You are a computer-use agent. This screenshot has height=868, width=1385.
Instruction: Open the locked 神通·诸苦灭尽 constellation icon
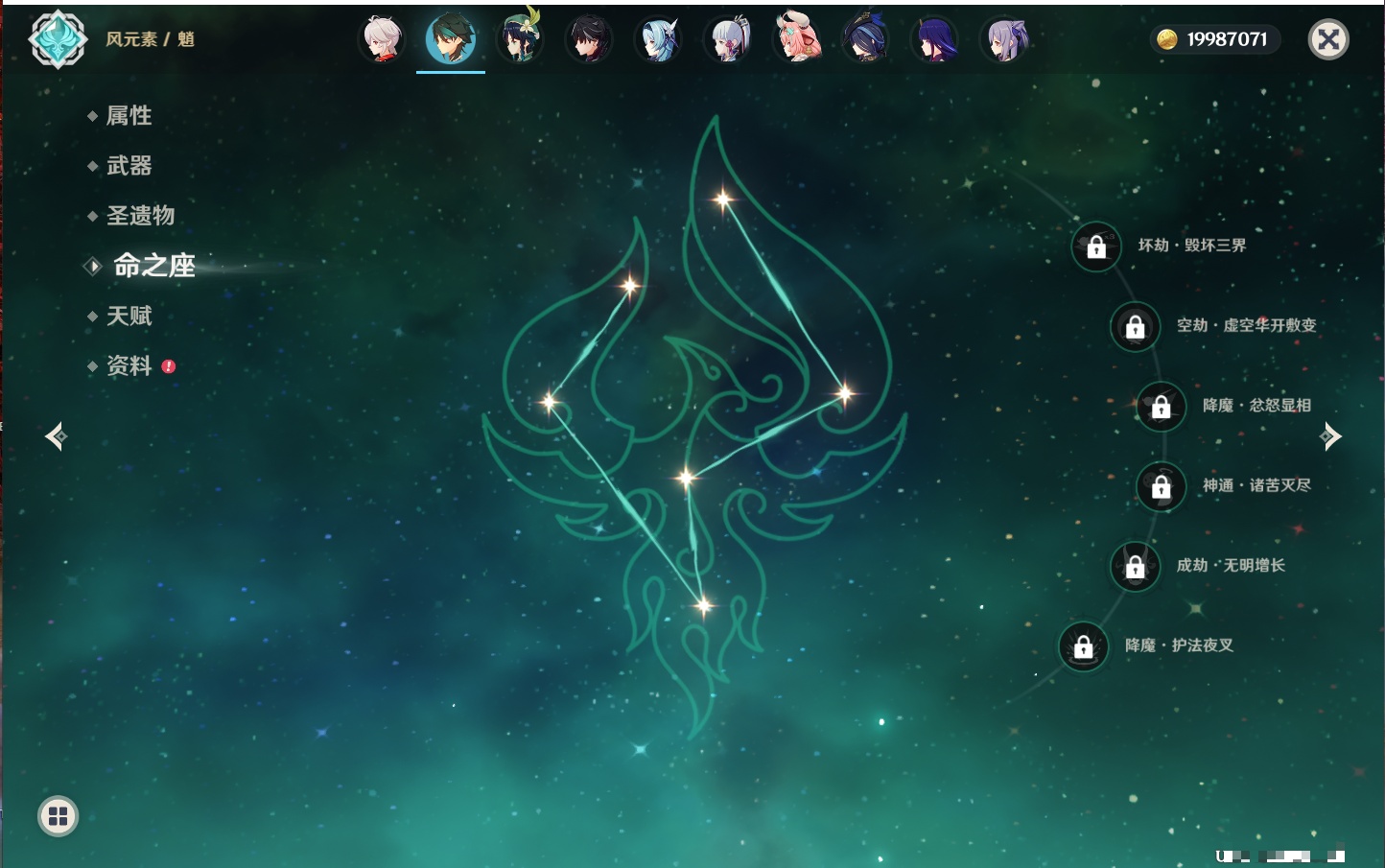coord(1161,486)
